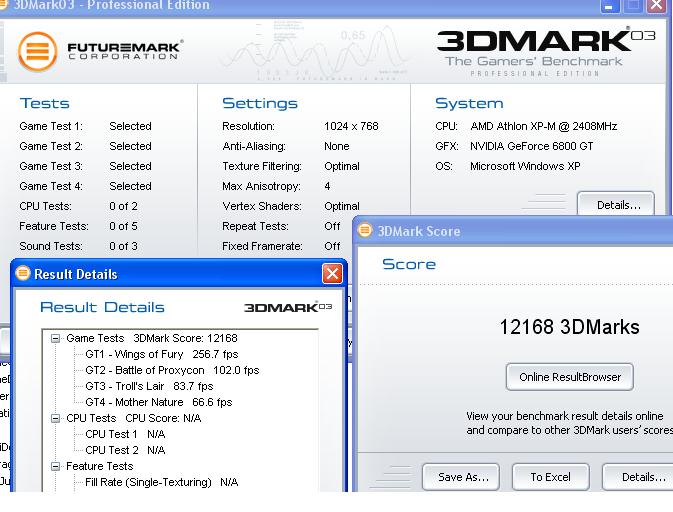
Task: Click the Settings section heading
Action: (x=260, y=103)
